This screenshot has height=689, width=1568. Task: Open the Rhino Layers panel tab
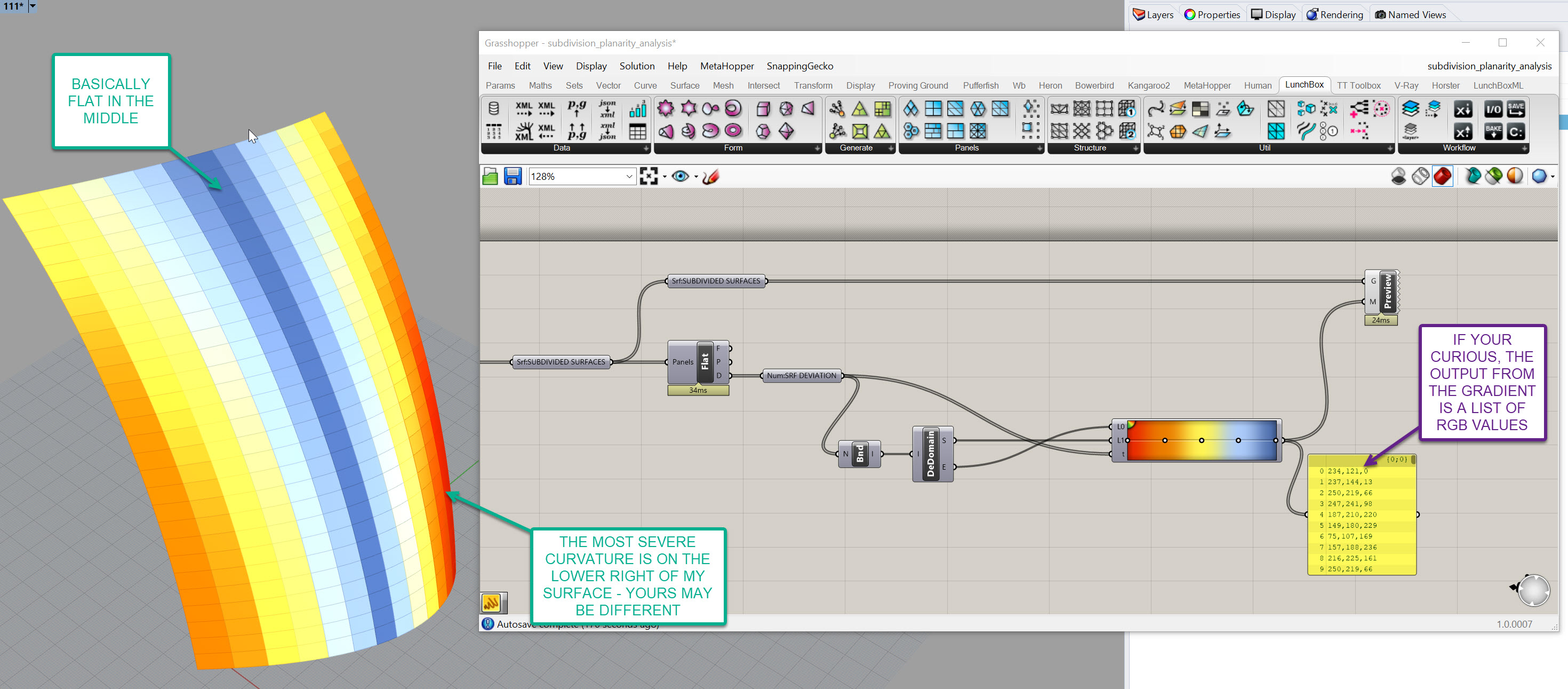coord(1153,14)
